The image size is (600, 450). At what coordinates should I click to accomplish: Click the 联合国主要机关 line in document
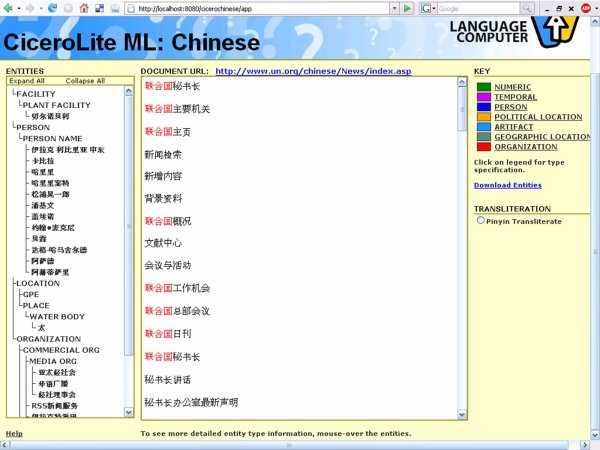177,109
